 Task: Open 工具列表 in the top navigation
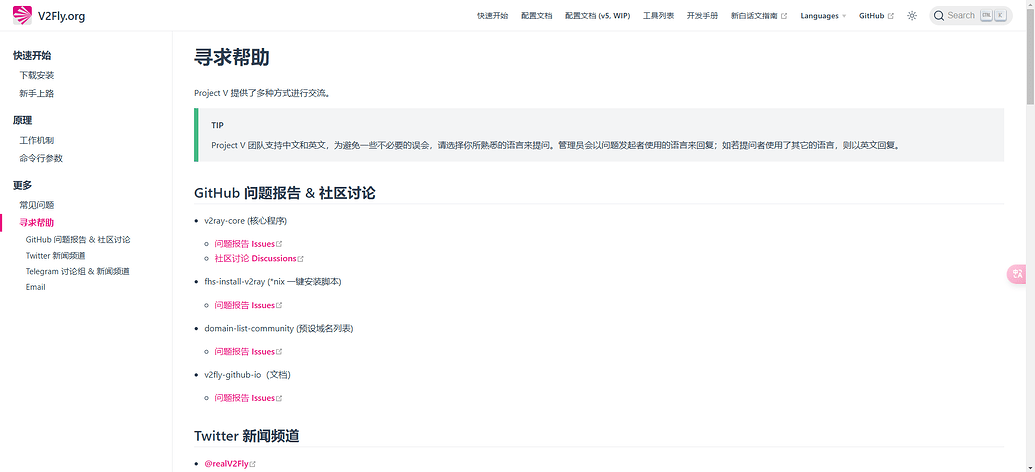(659, 16)
